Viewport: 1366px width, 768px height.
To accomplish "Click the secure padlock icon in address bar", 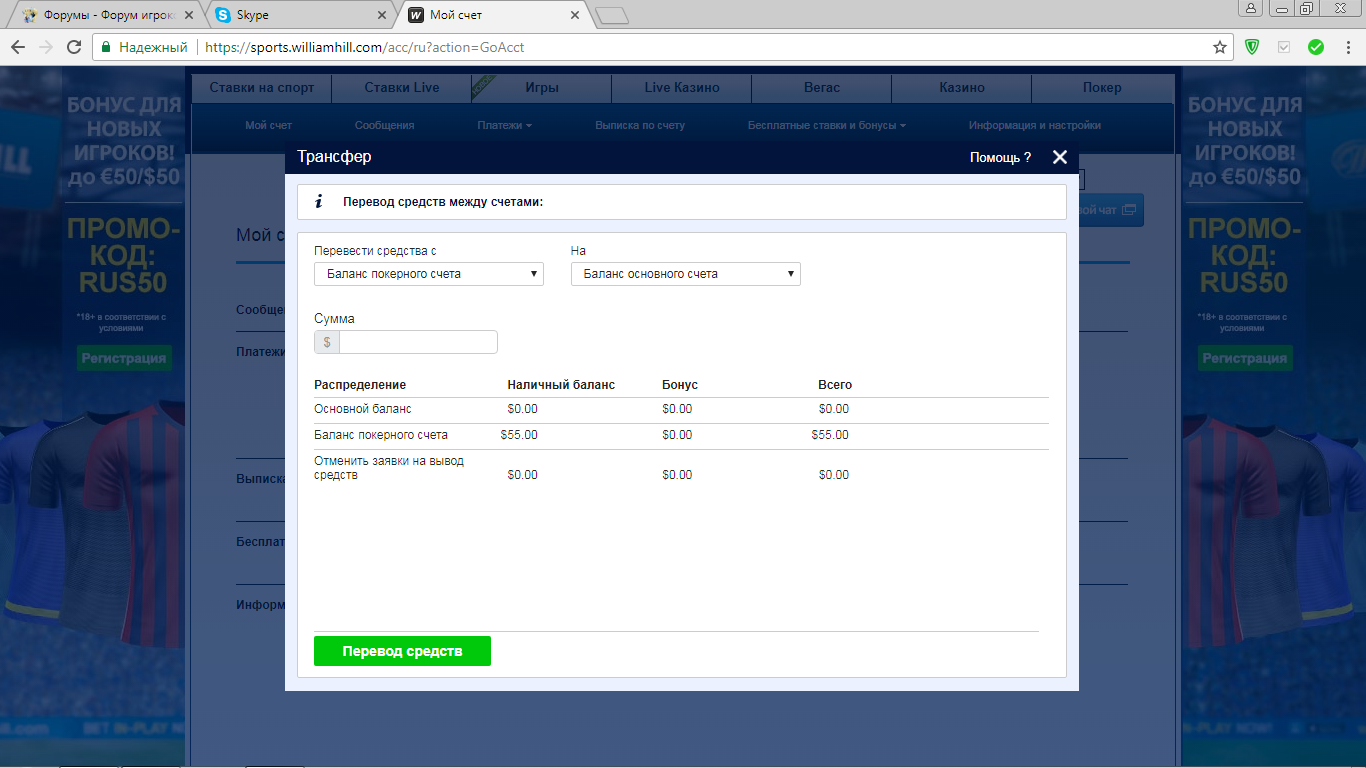I will click(x=106, y=47).
